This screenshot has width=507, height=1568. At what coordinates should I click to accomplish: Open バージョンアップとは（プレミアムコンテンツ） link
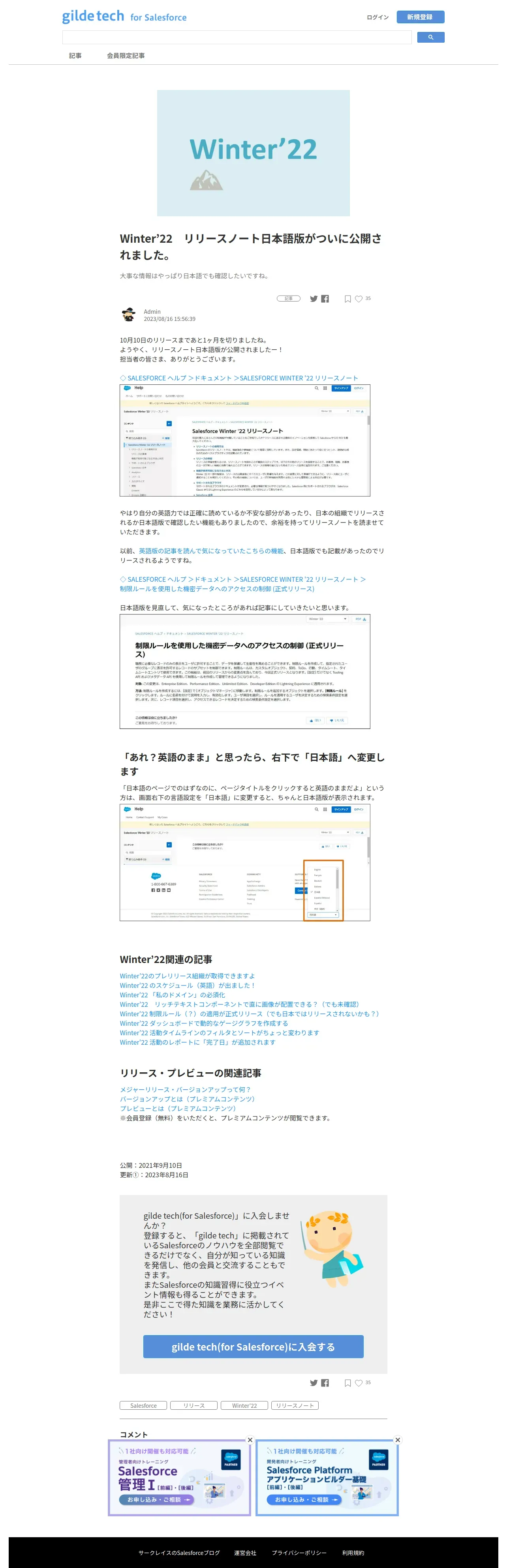pos(189,1099)
